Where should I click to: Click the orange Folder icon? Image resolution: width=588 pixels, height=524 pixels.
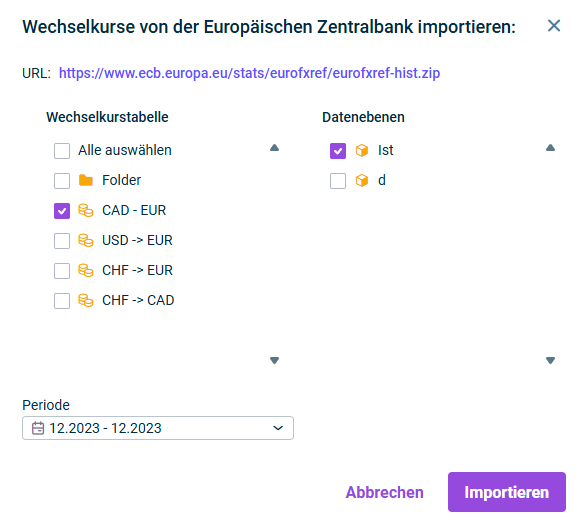[x=86, y=180]
